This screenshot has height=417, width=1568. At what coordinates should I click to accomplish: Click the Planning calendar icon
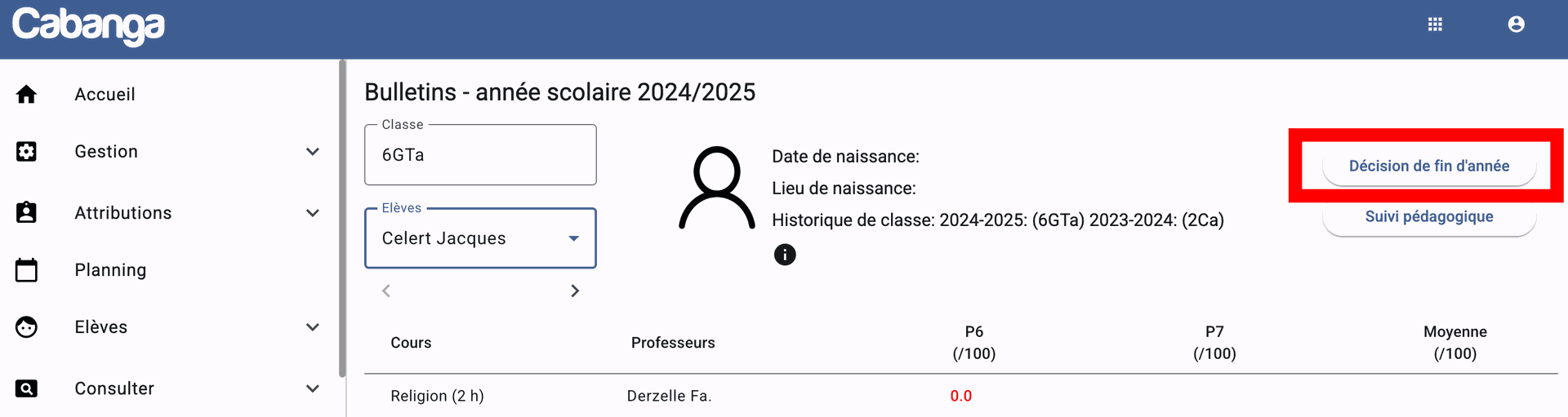(26, 270)
